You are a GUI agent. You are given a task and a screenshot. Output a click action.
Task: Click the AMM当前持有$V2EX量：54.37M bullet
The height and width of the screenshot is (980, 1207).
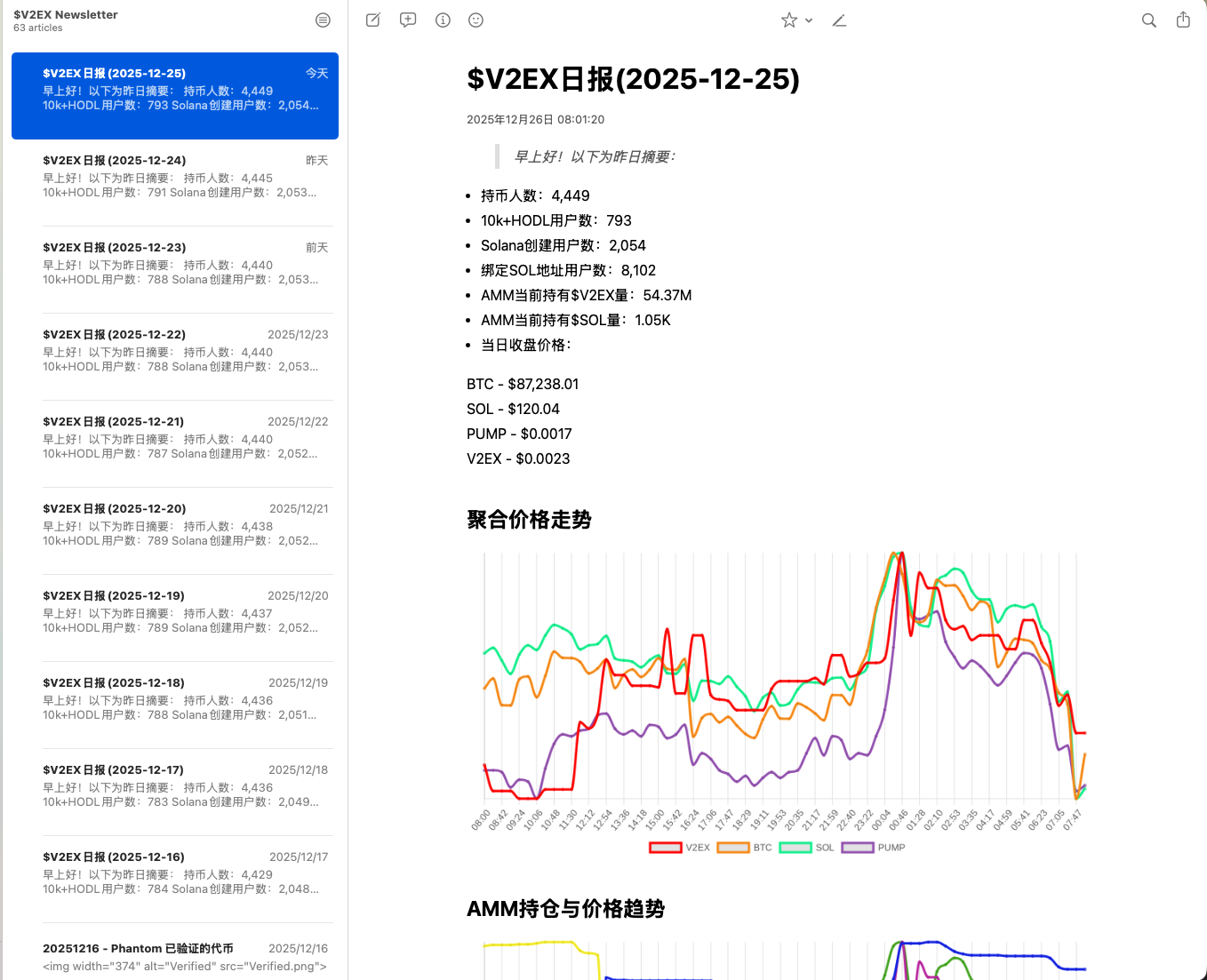coord(587,295)
